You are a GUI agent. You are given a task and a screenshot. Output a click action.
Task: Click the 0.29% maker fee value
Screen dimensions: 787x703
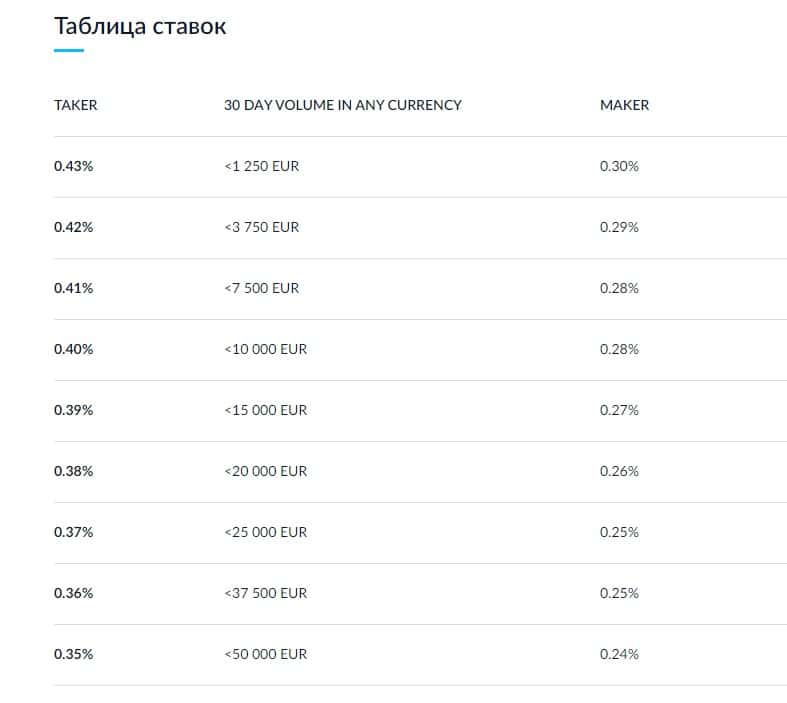pyautogui.click(x=619, y=227)
